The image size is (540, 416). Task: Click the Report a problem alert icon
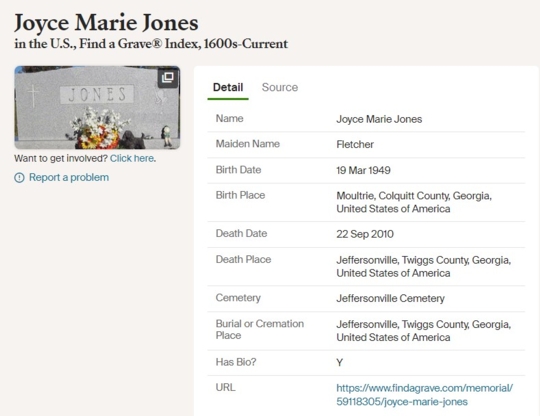(19, 178)
